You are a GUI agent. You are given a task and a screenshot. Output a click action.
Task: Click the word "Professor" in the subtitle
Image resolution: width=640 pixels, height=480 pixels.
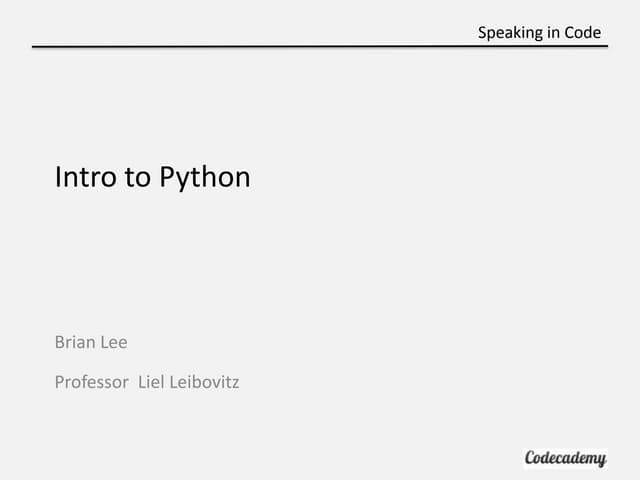coord(91,381)
